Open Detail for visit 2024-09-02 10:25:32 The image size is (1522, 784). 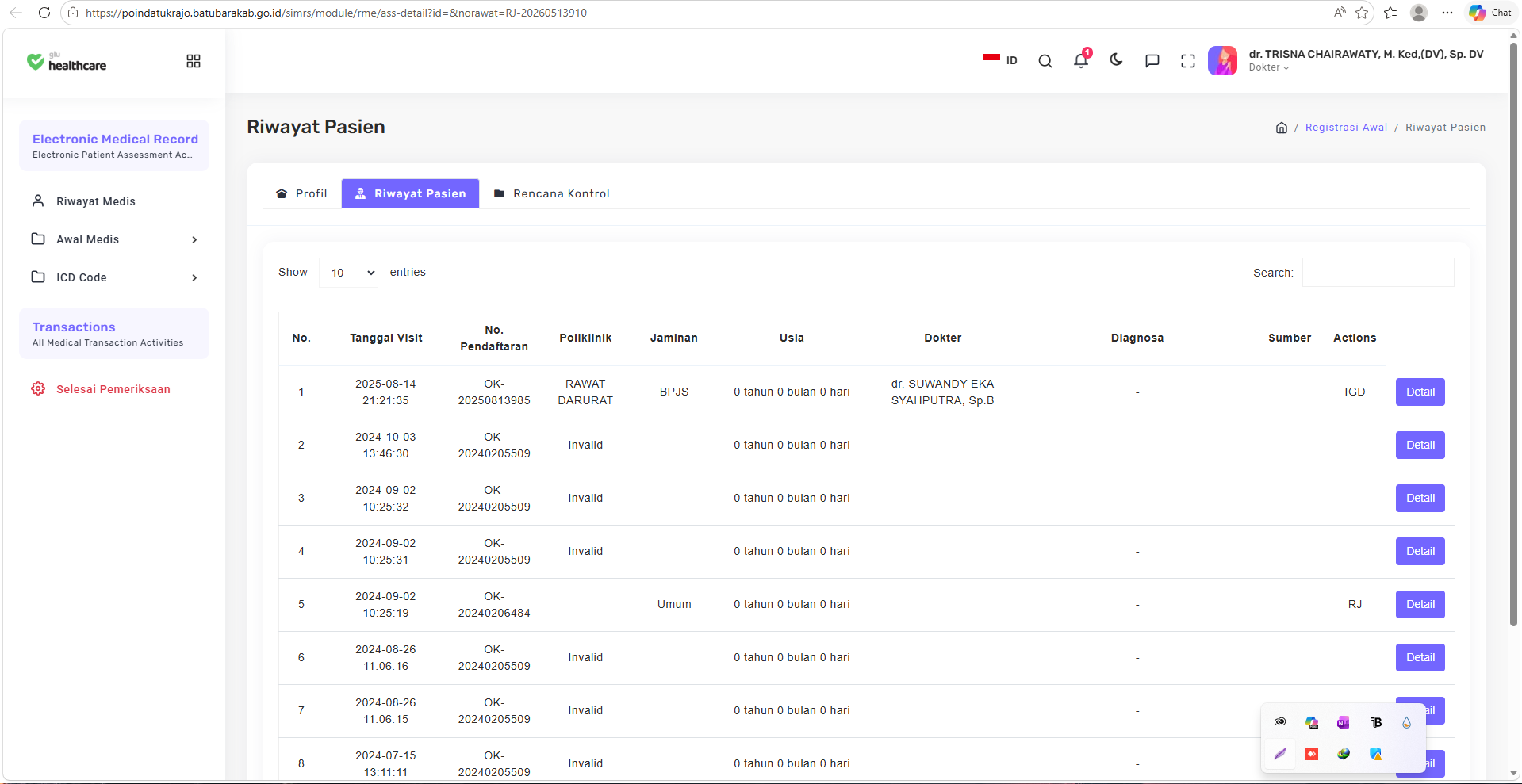click(1420, 498)
